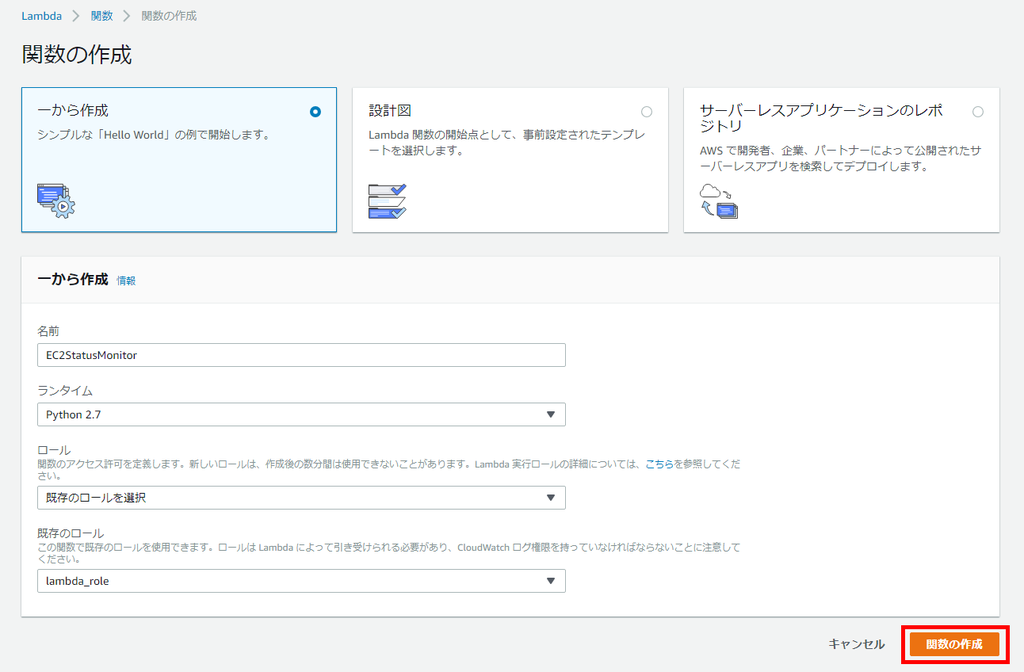Click the 関数の作成 page heading

[x=77, y=54]
